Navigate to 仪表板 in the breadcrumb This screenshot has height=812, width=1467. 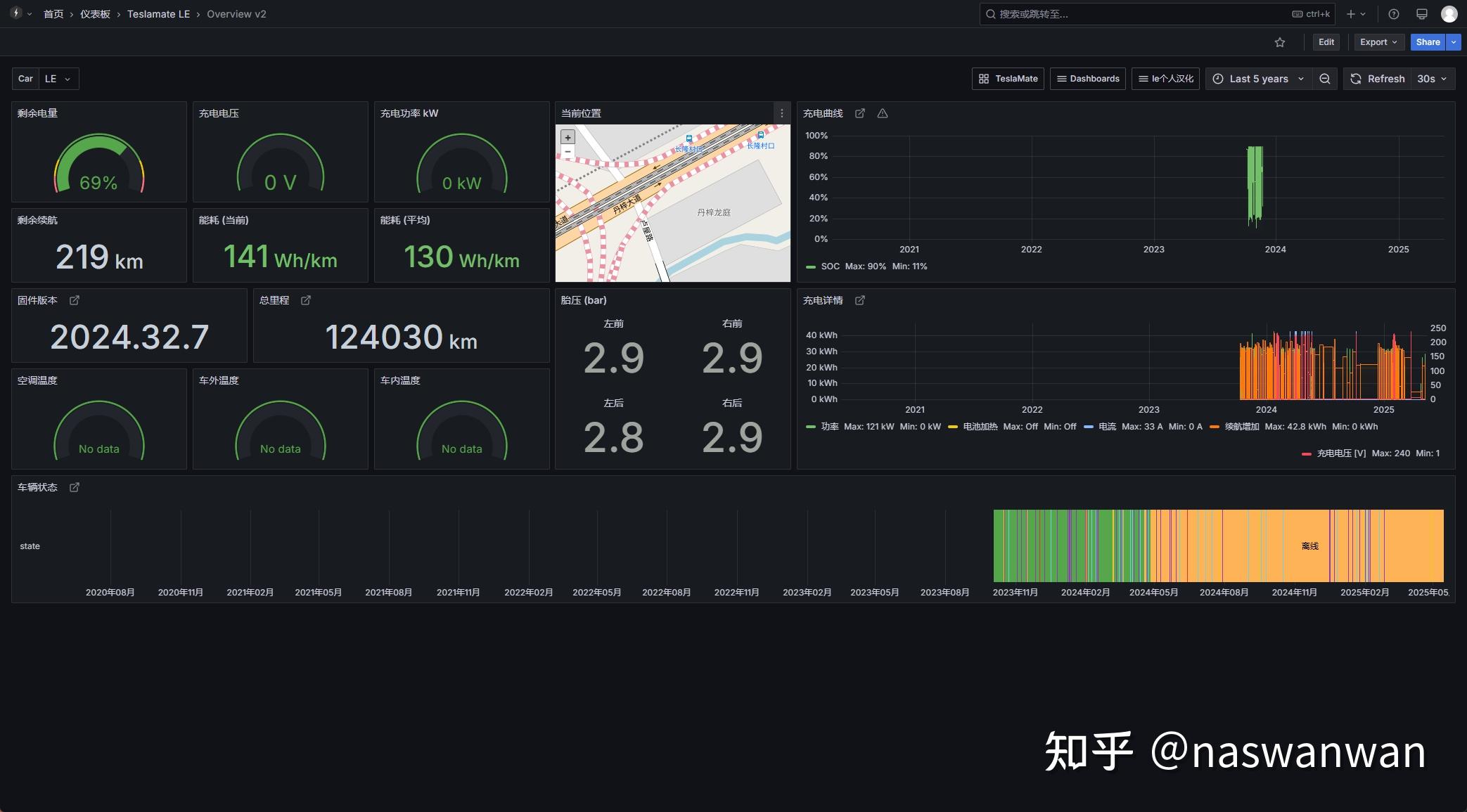click(x=94, y=13)
